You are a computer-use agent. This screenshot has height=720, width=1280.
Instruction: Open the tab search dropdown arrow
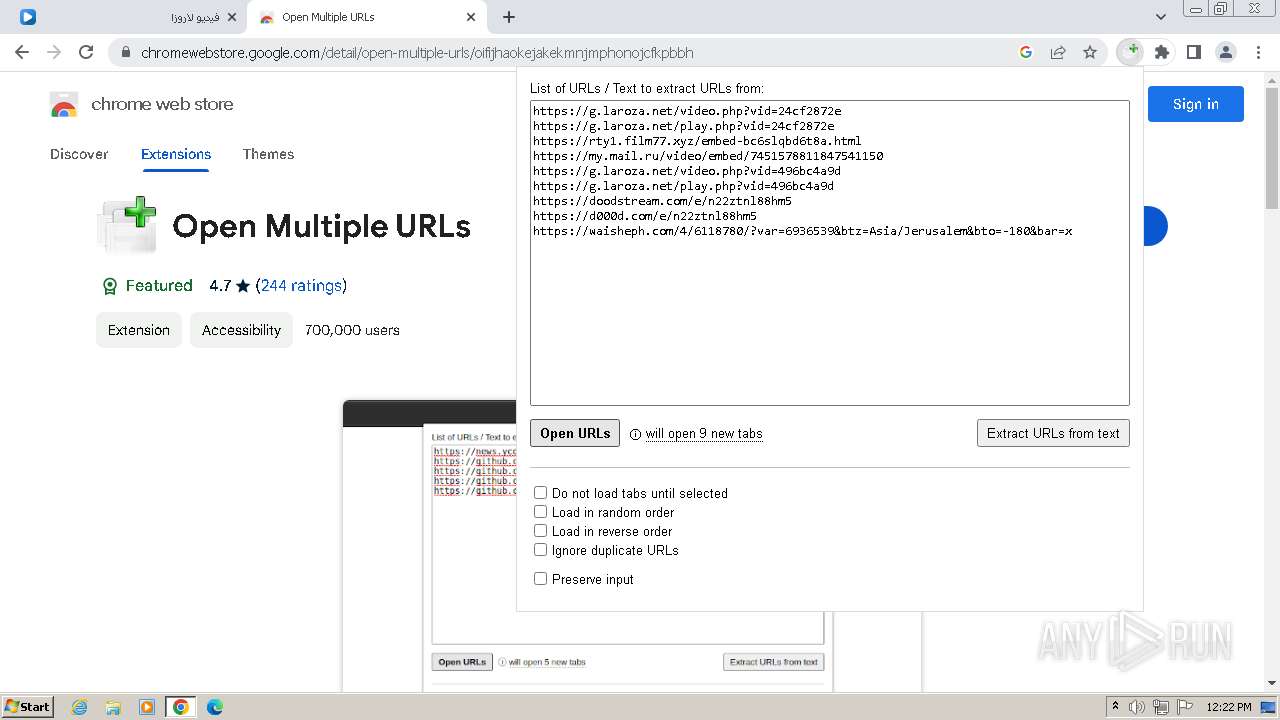click(1161, 17)
